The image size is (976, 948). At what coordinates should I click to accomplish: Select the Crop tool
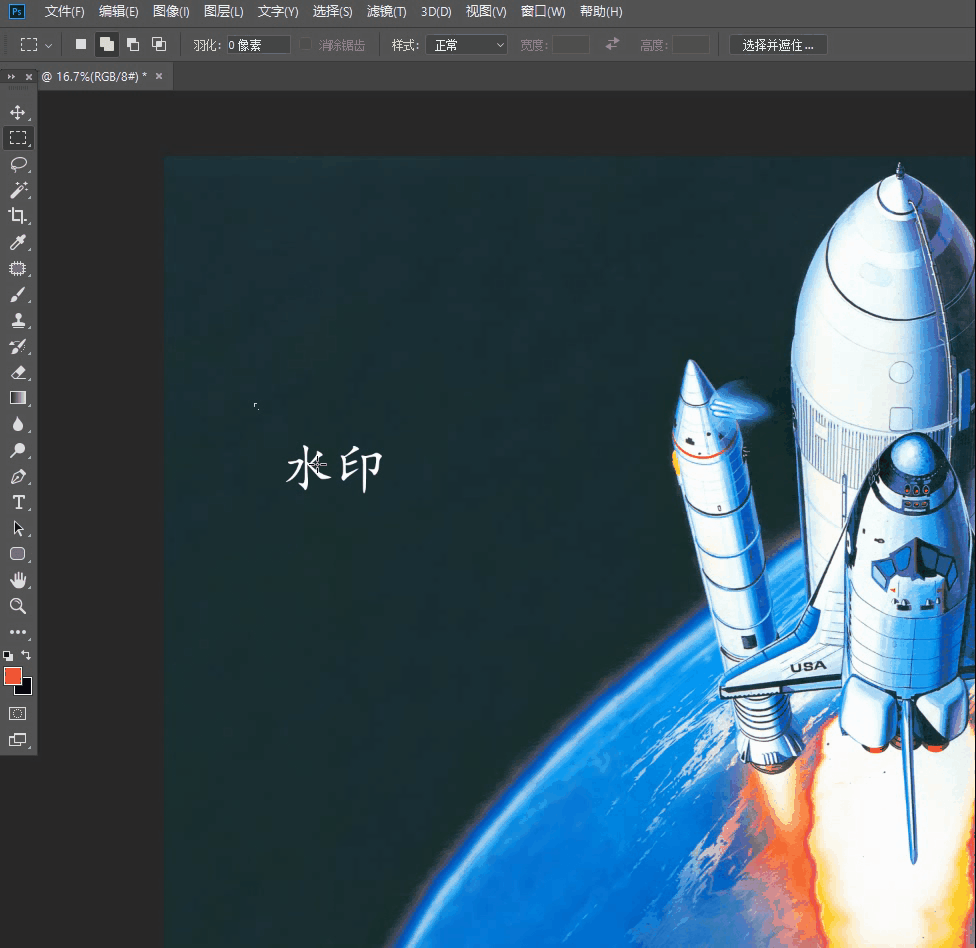(18, 216)
